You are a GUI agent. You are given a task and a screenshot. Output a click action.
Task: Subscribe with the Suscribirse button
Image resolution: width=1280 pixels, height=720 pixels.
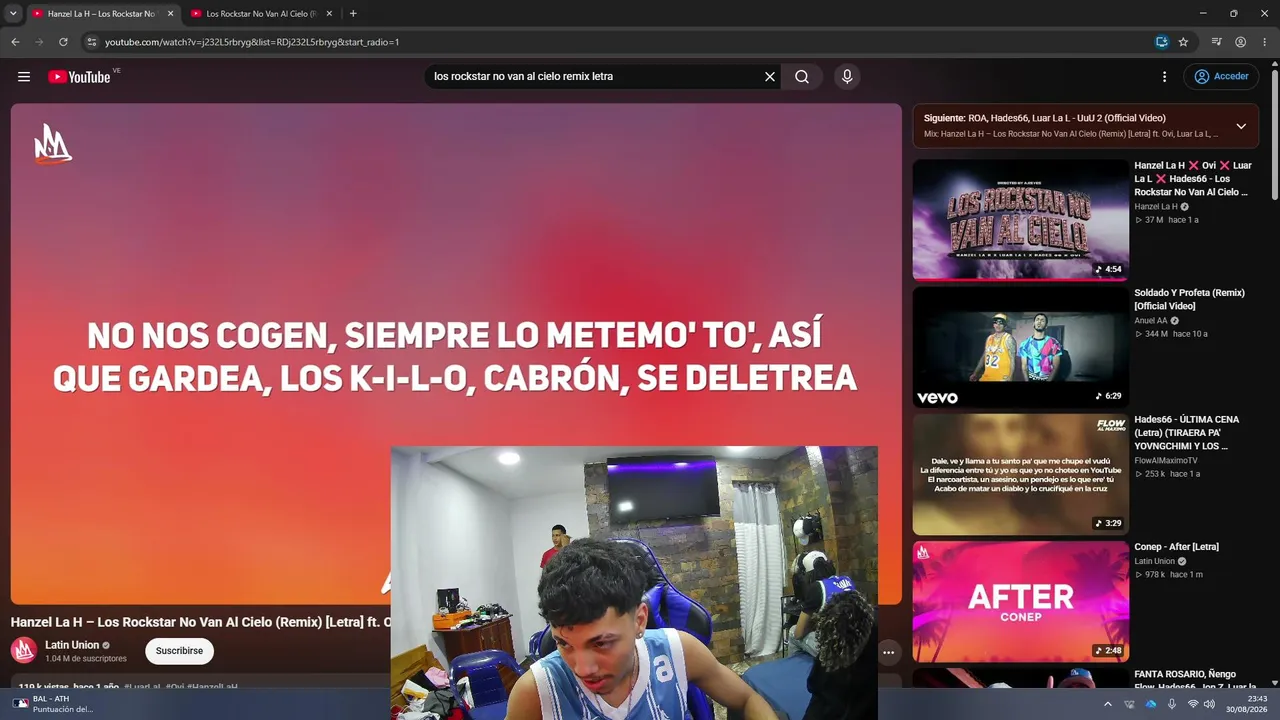179,651
